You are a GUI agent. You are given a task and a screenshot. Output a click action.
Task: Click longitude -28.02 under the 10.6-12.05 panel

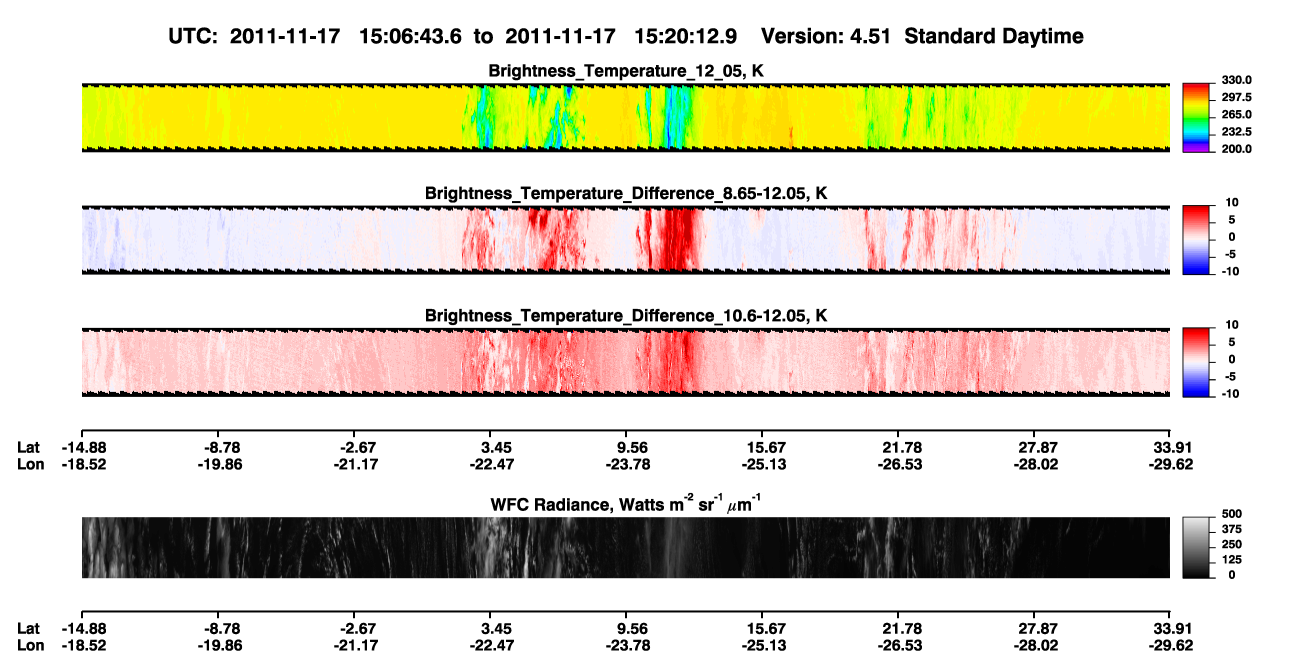pyautogui.click(x=1035, y=464)
